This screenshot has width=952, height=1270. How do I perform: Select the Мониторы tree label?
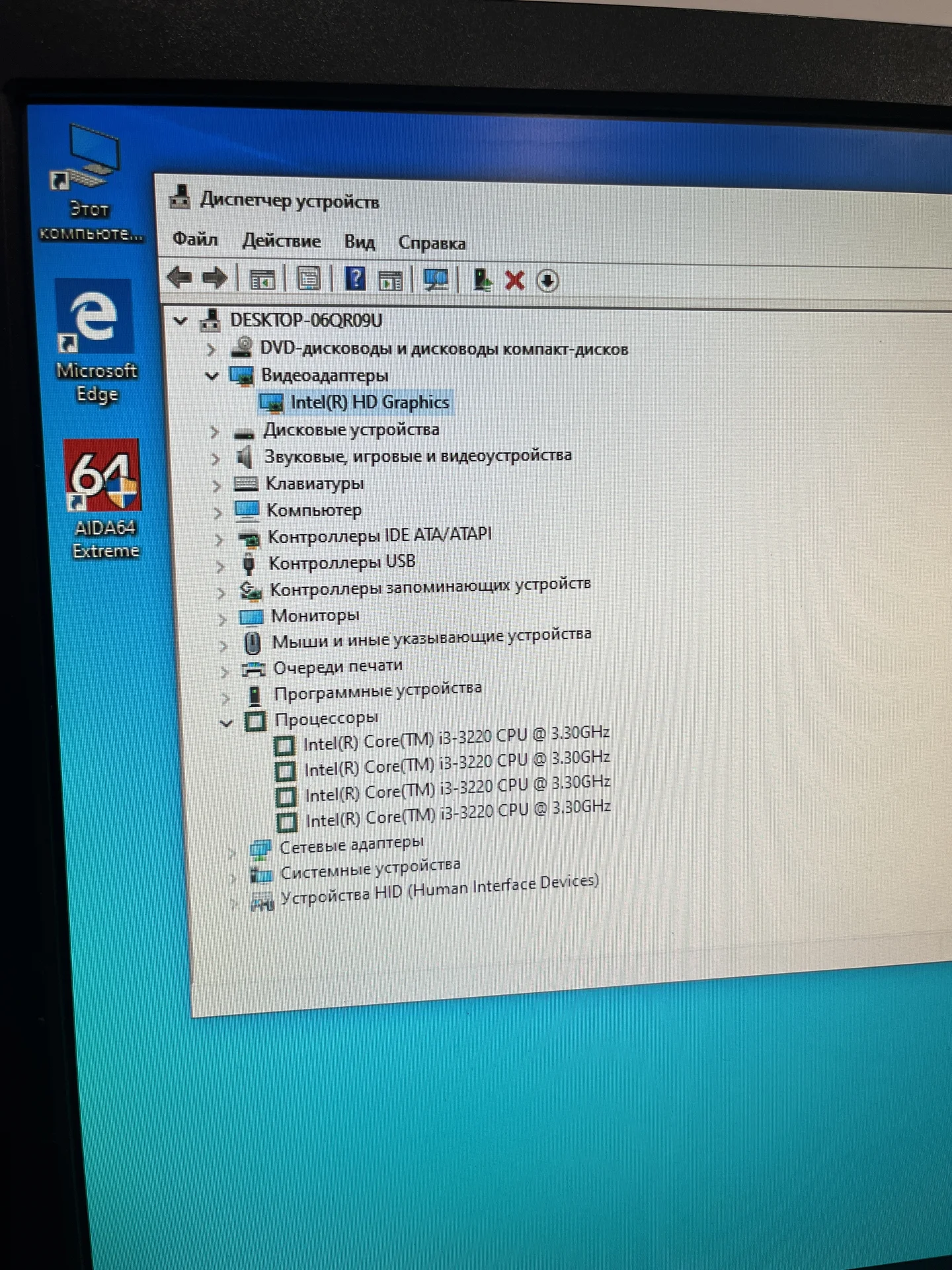[315, 616]
